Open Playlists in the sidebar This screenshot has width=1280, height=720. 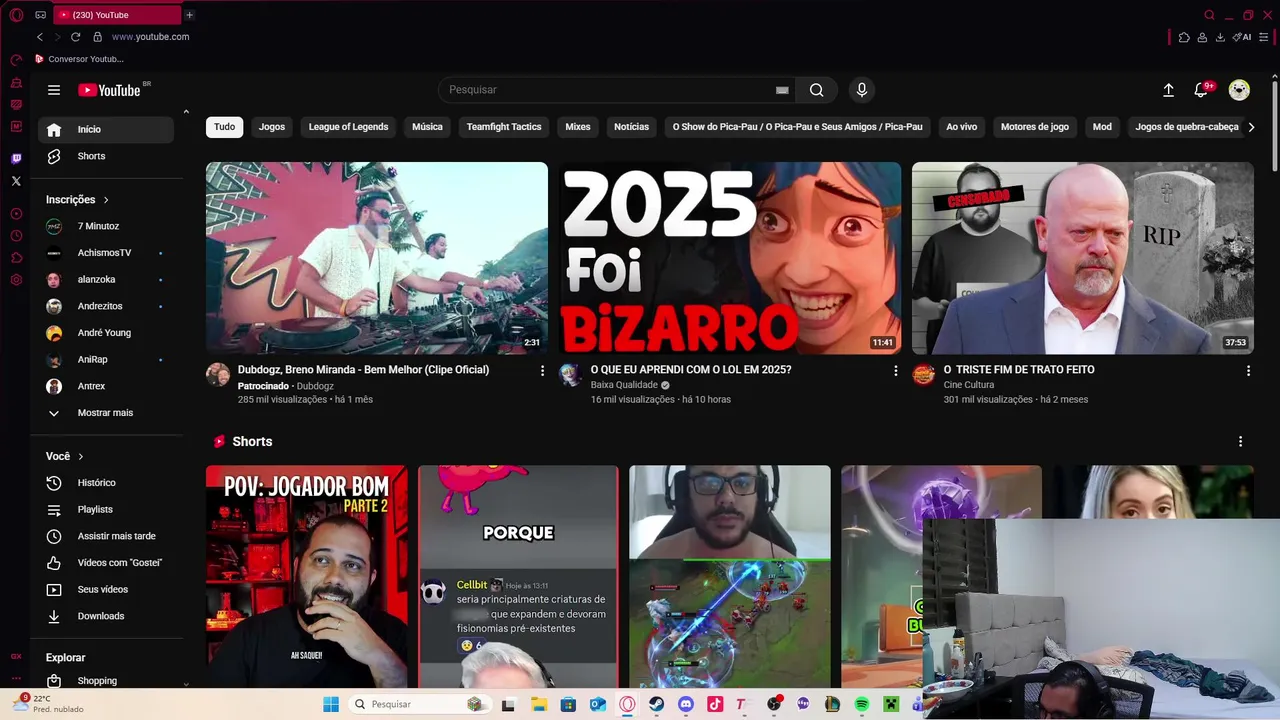coord(106,510)
